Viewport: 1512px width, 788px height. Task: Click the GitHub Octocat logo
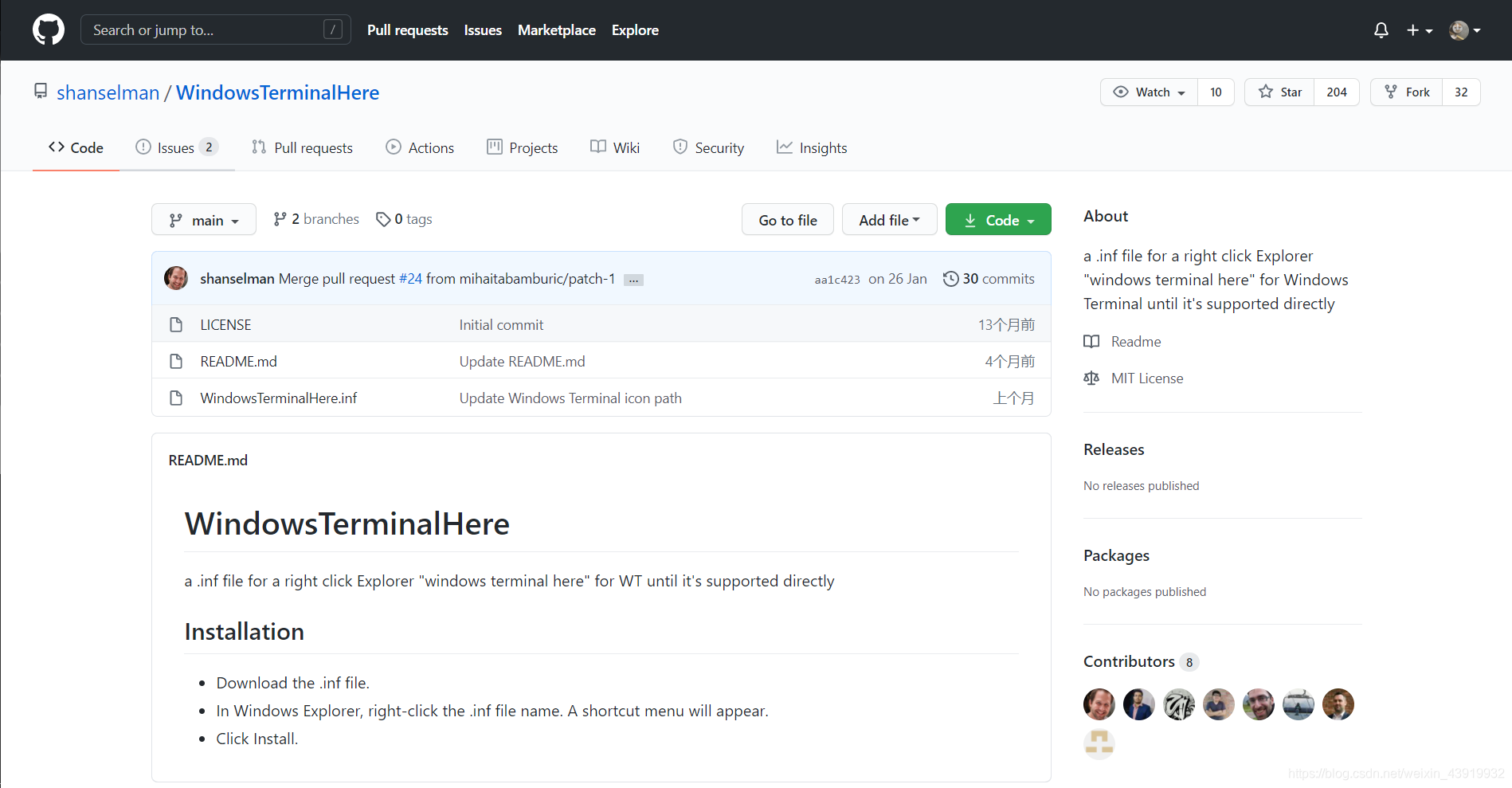point(49,29)
